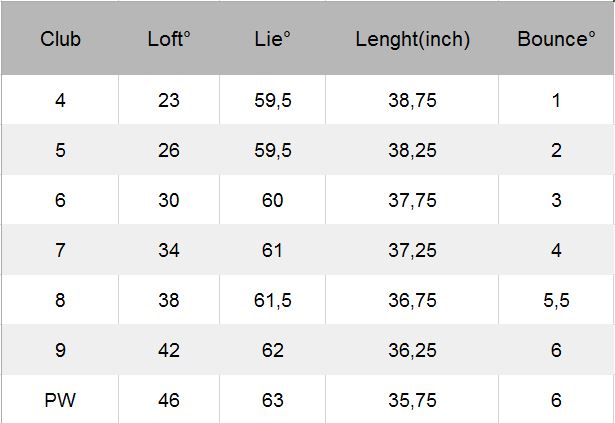Viewport: 615px width, 423px height.
Task: Select the Lenght(inch) column header
Action: 412,40
